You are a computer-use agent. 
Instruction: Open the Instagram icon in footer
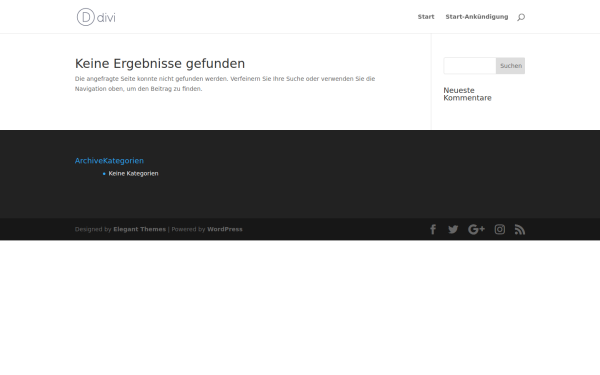point(499,230)
